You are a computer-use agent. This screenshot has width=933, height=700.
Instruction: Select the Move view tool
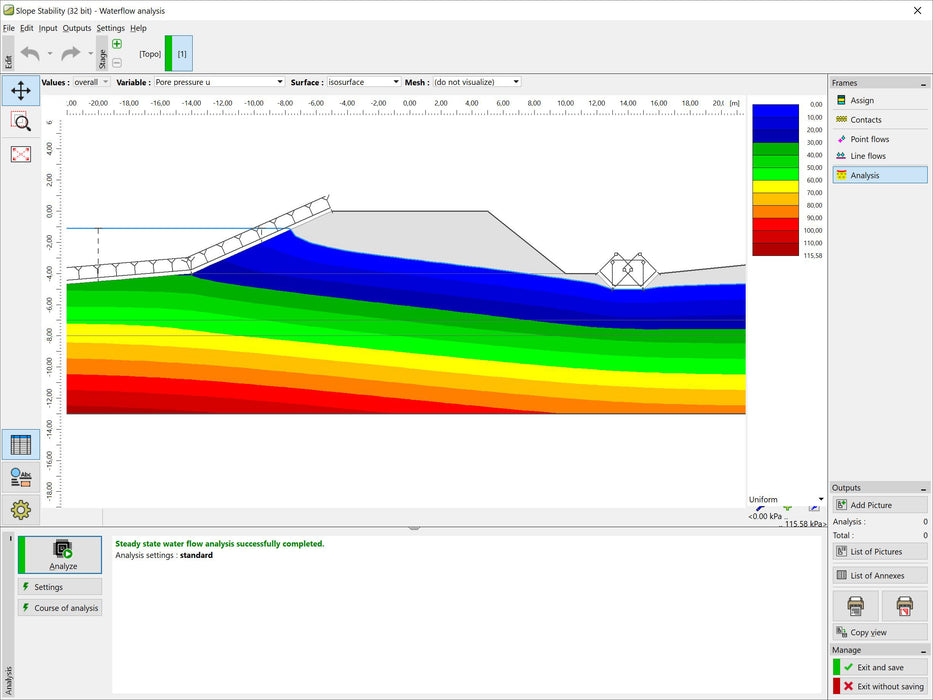(21, 90)
